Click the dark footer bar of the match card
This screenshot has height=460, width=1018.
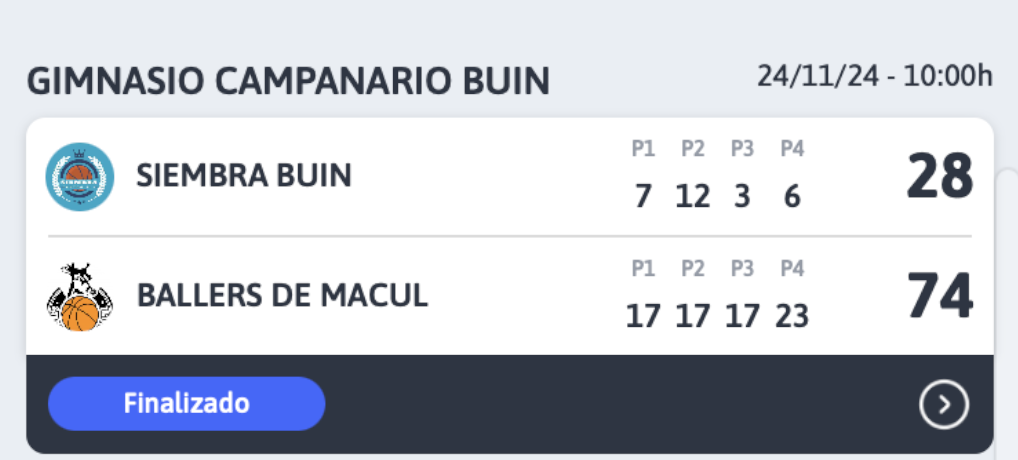[x=510, y=404]
